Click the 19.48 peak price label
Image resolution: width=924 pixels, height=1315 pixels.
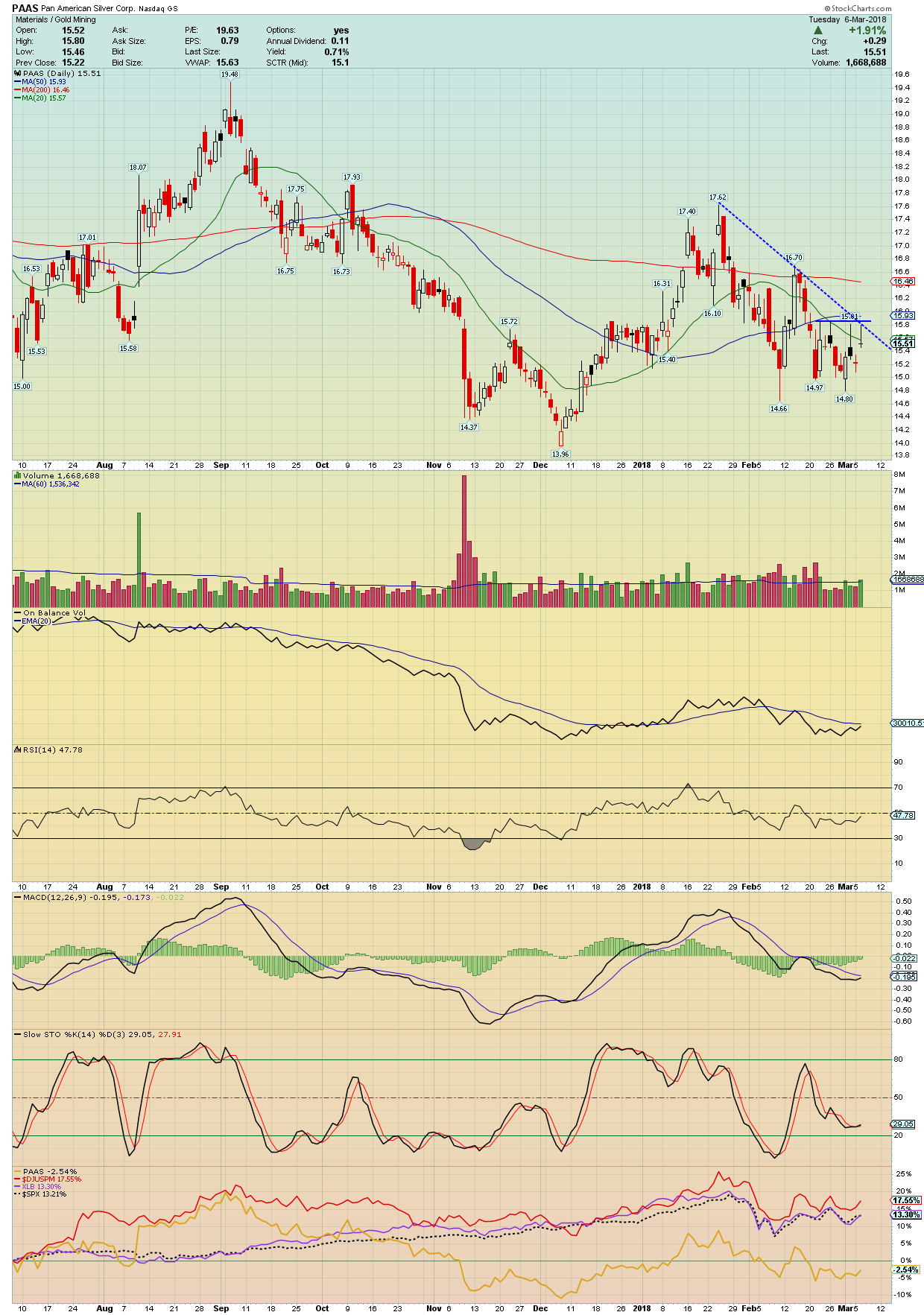230,74
